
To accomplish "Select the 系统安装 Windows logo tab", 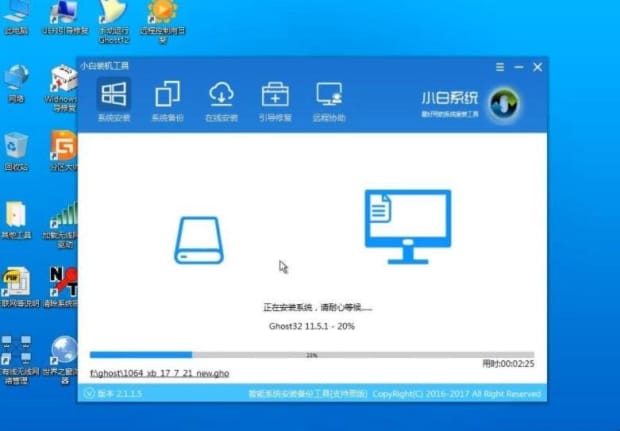I will tap(113, 102).
